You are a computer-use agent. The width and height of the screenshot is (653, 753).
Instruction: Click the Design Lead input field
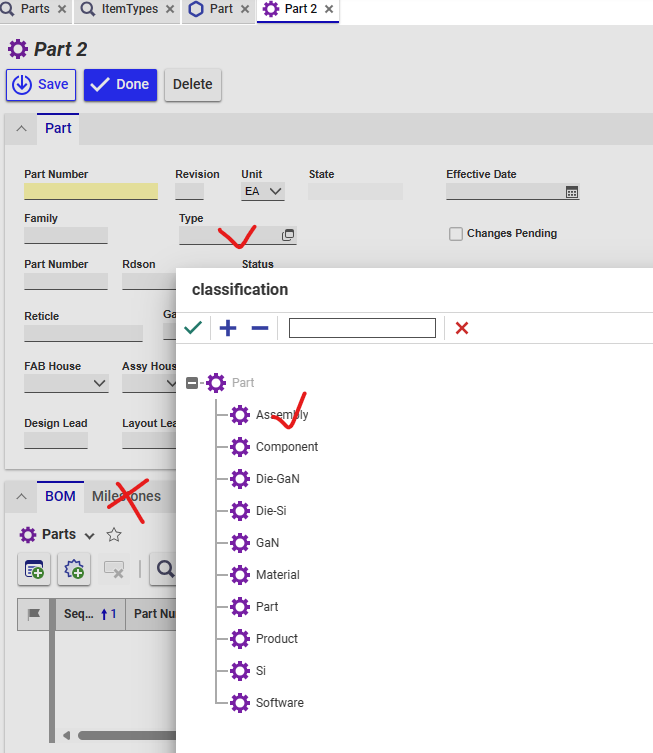tap(56, 440)
